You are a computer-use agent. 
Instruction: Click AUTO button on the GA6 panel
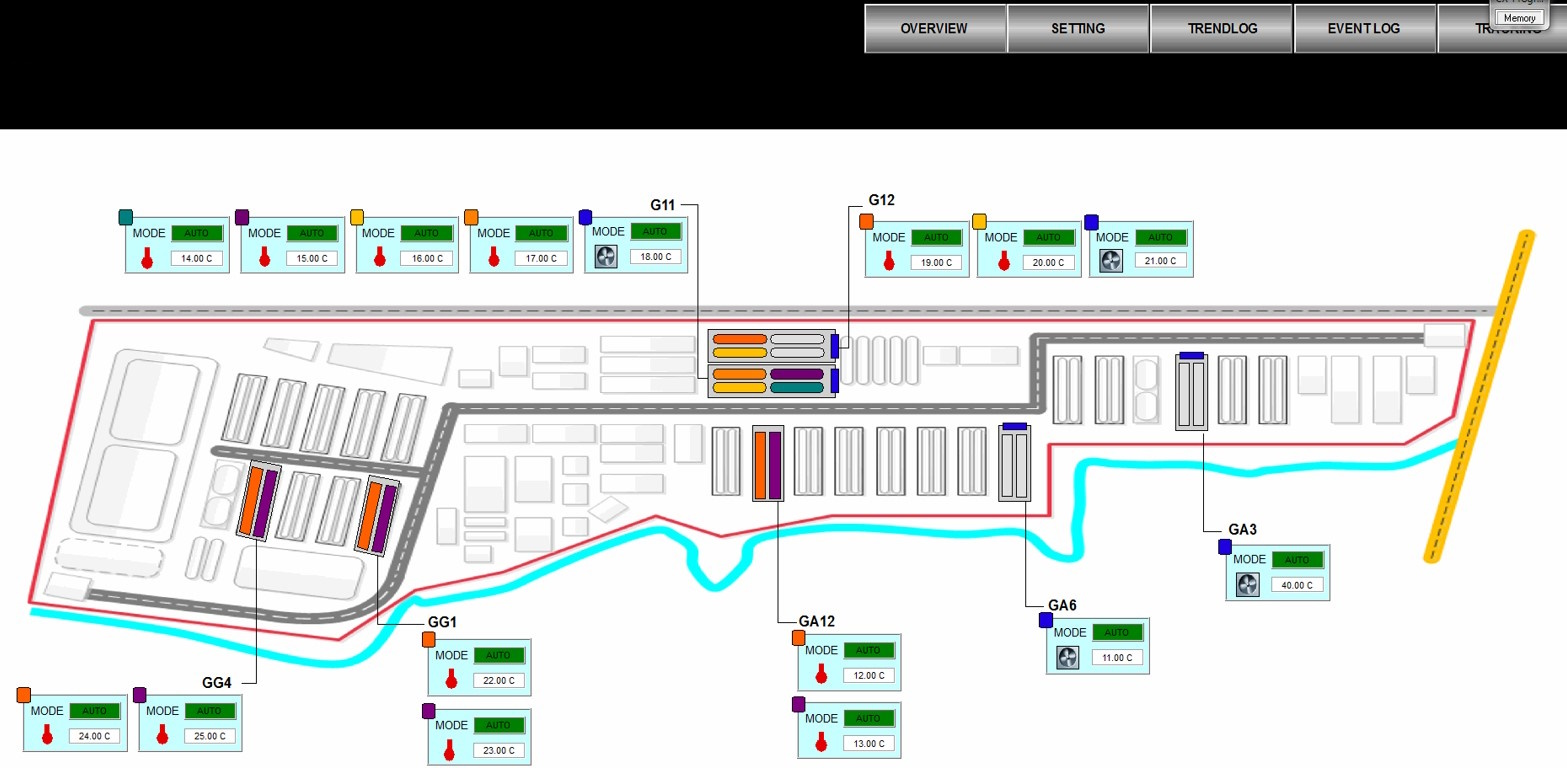pos(1117,632)
